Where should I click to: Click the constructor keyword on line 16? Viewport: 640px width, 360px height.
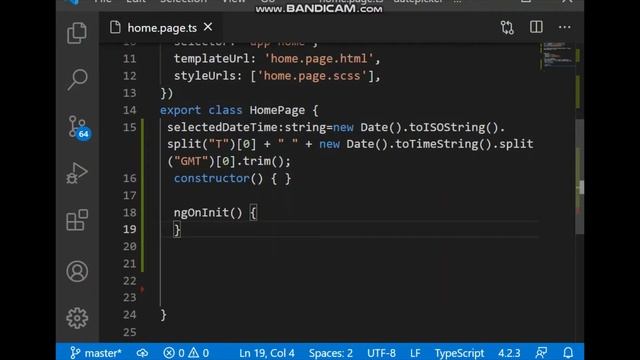tap(212, 178)
